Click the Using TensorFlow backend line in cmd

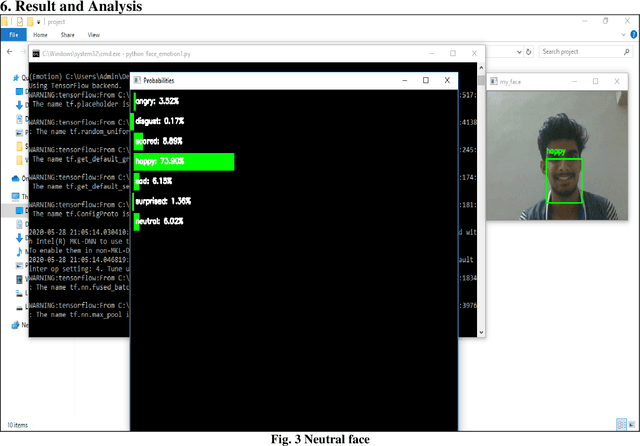click(75, 86)
